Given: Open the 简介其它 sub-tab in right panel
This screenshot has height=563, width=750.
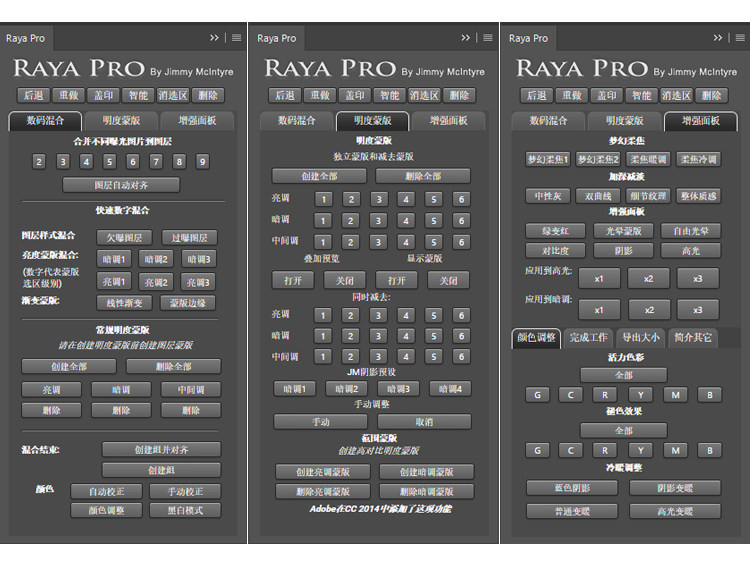Looking at the screenshot, I should click(693, 338).
